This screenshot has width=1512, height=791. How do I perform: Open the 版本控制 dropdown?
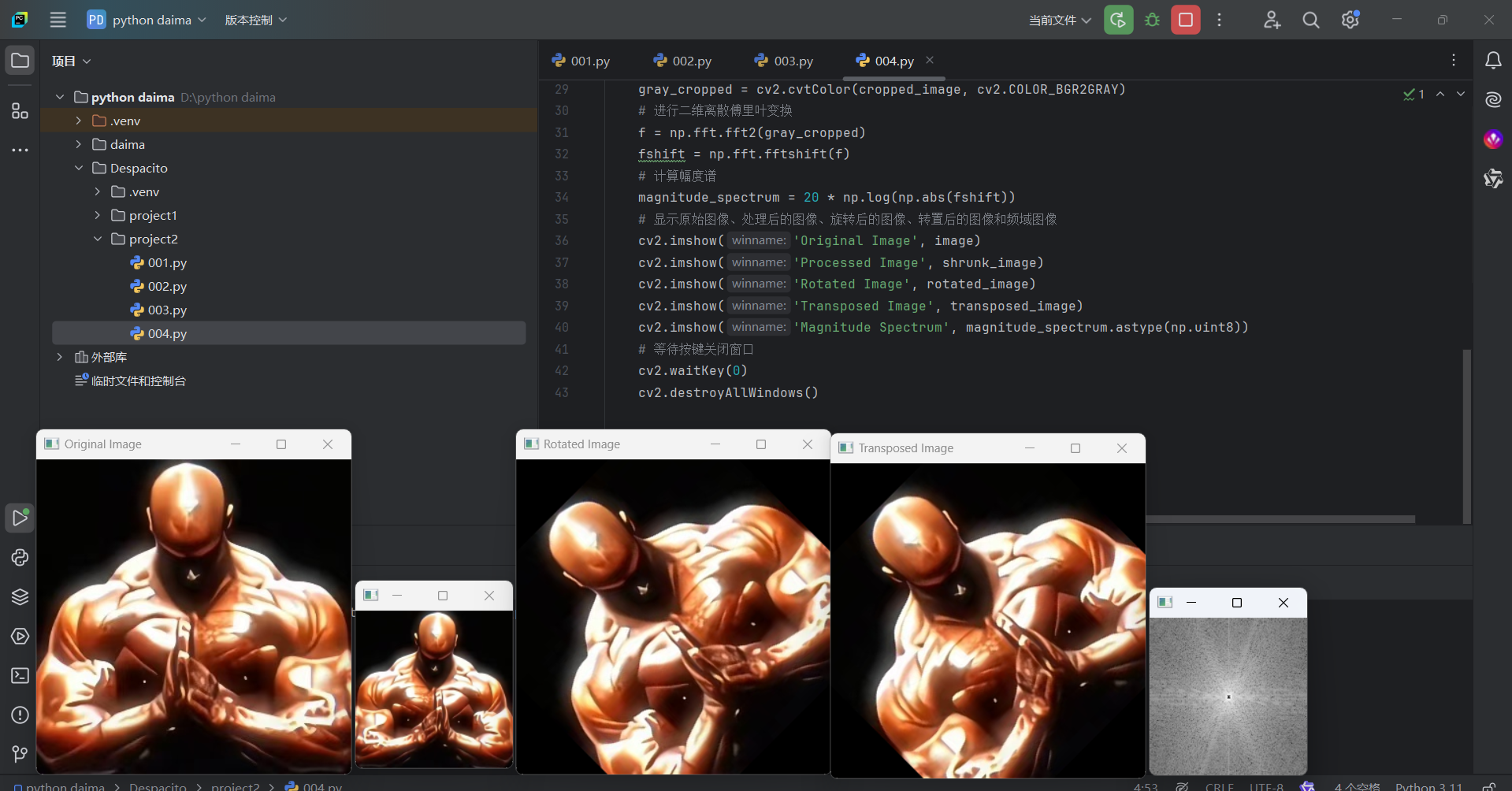[x=255, y=20]
